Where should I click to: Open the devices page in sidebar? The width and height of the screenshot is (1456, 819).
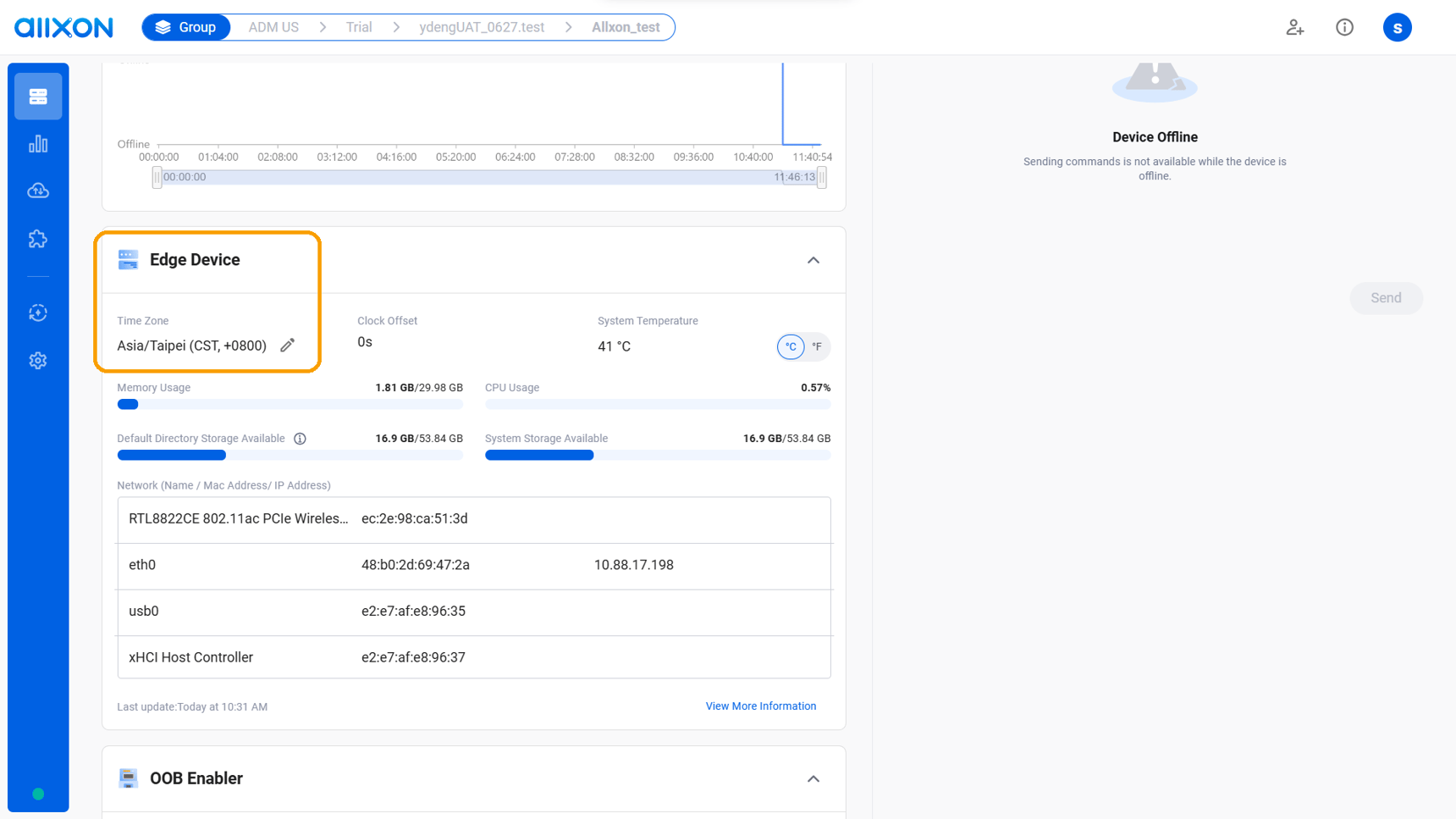click(38, 97)
